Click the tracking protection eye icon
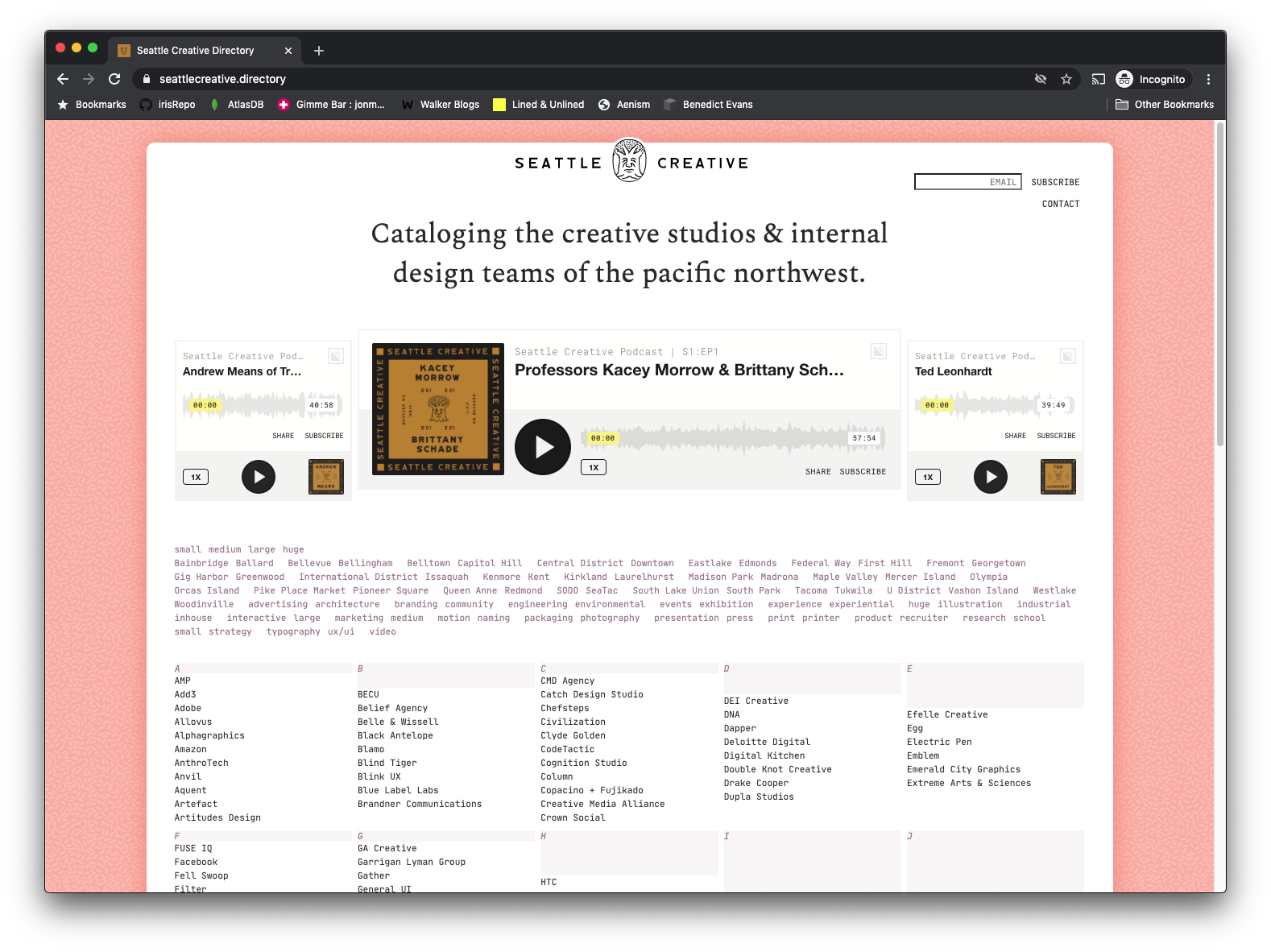The image size is (1271, 952). (1041, 79)
